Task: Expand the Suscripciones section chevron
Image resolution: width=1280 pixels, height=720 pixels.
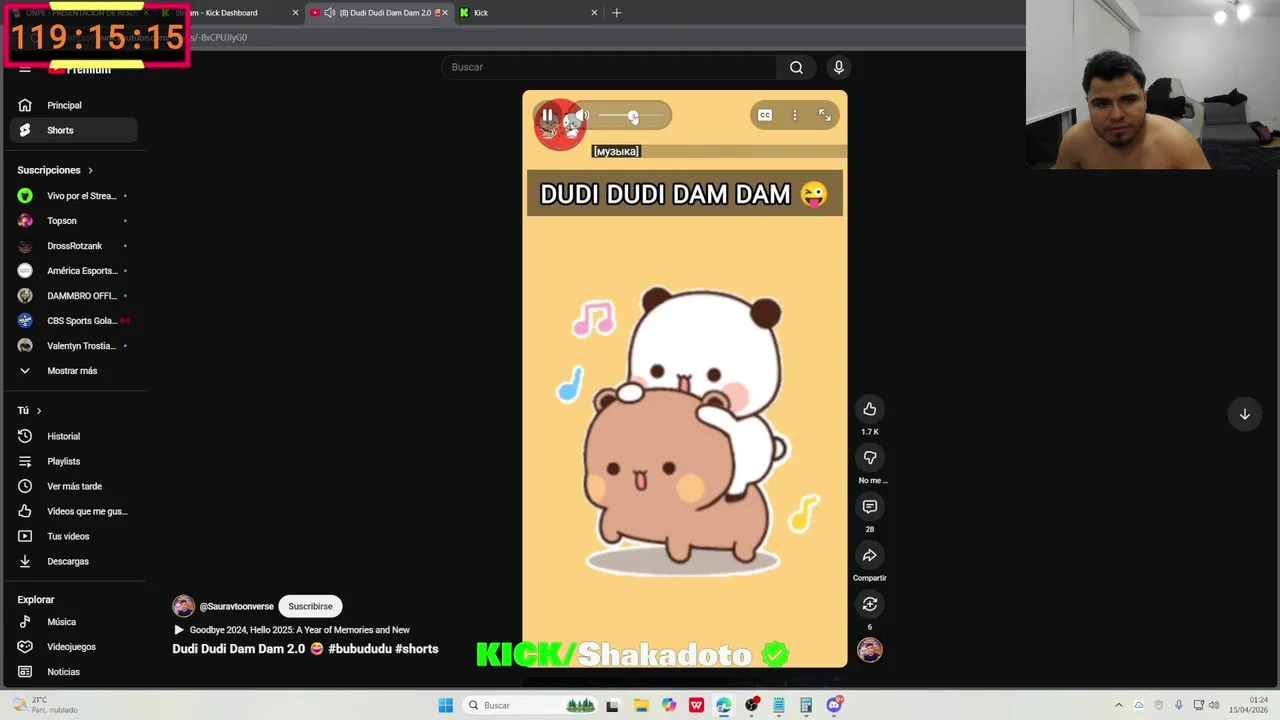Action: (x=90, y=170)
